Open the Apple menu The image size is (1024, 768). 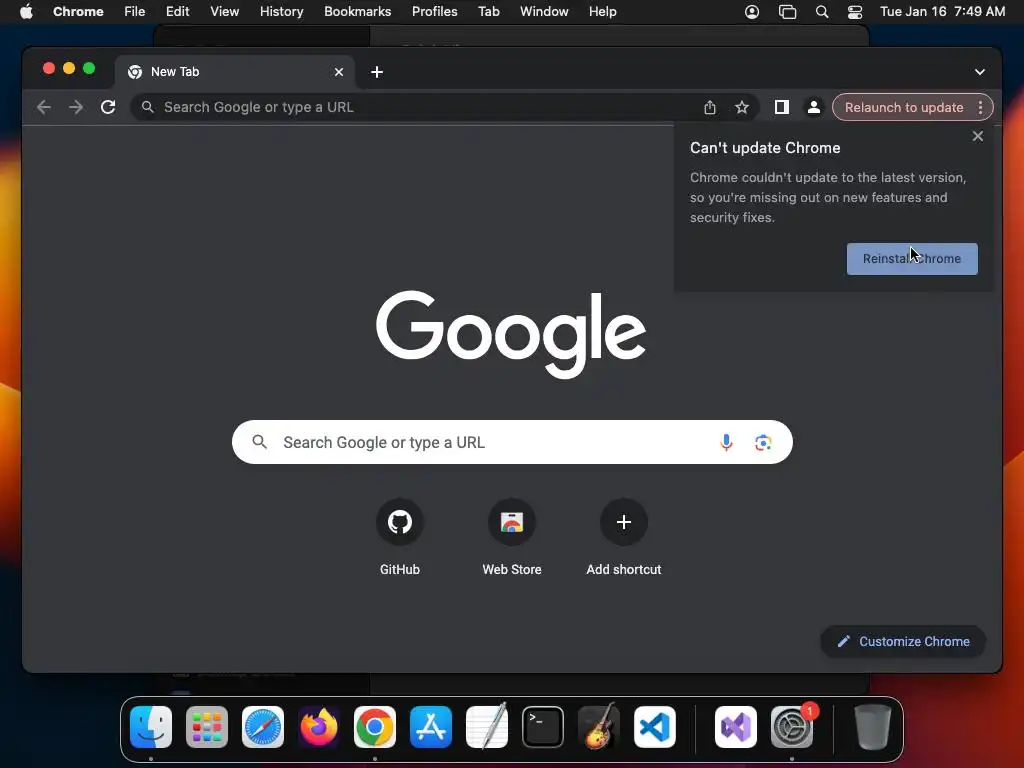tap(26, 12)
